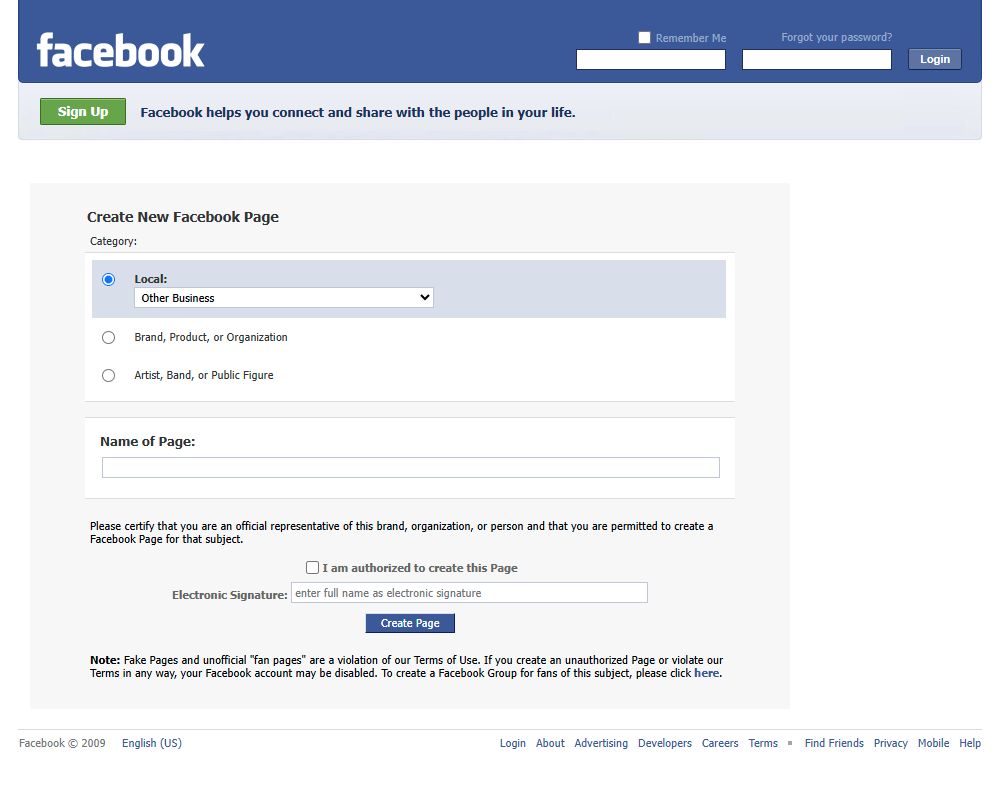Follow the 'here' link in the note
This screenshot has height=800, width=1000.
point(707,673)
